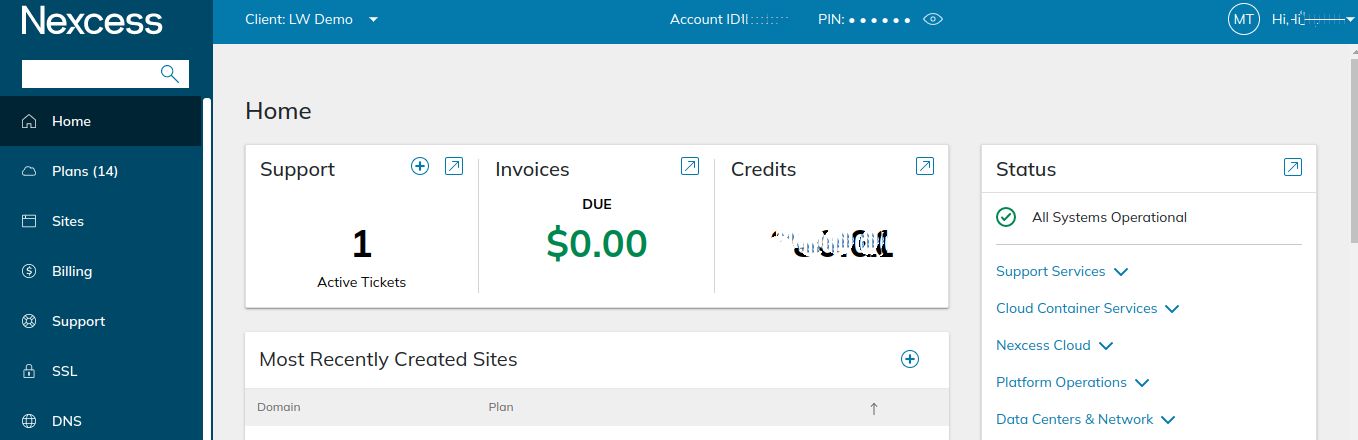Click the Plan column header
Viewport: 1358px width, 440px height.
[x=501, y=407]
